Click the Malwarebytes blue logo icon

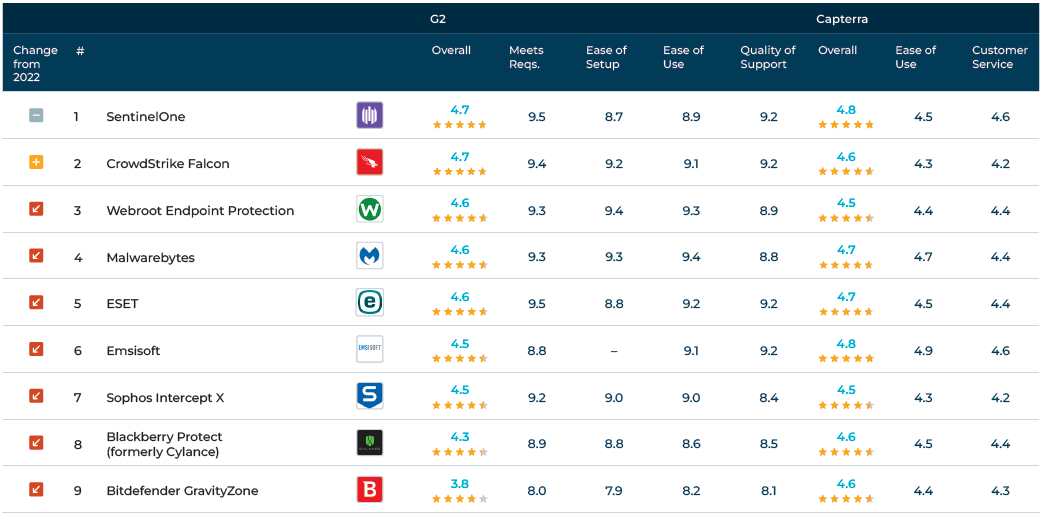pos(369,257)
